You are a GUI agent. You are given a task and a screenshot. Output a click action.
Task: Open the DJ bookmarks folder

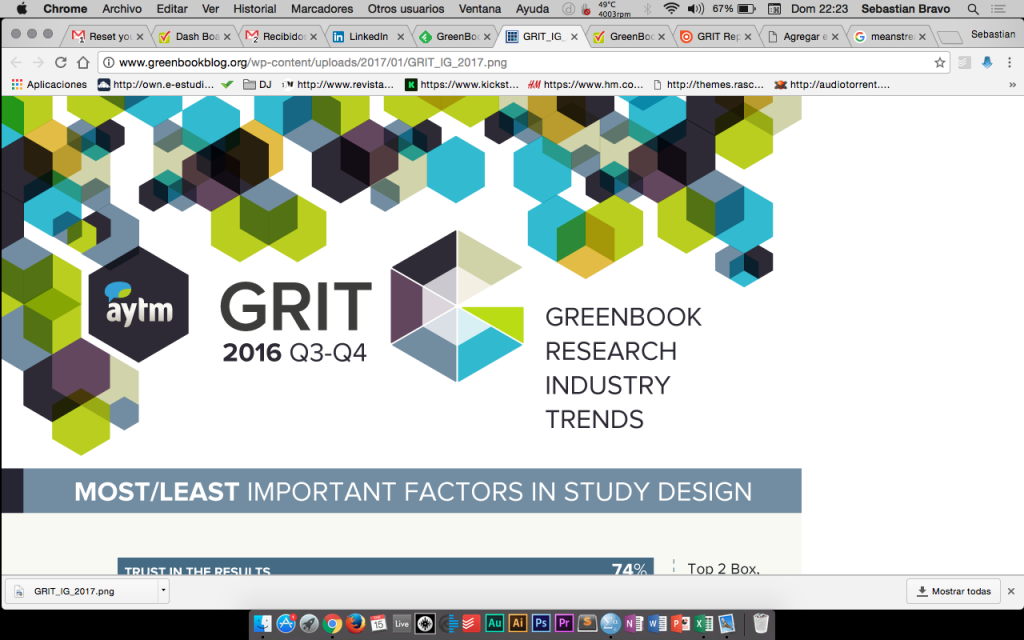(x=257, y=84)
